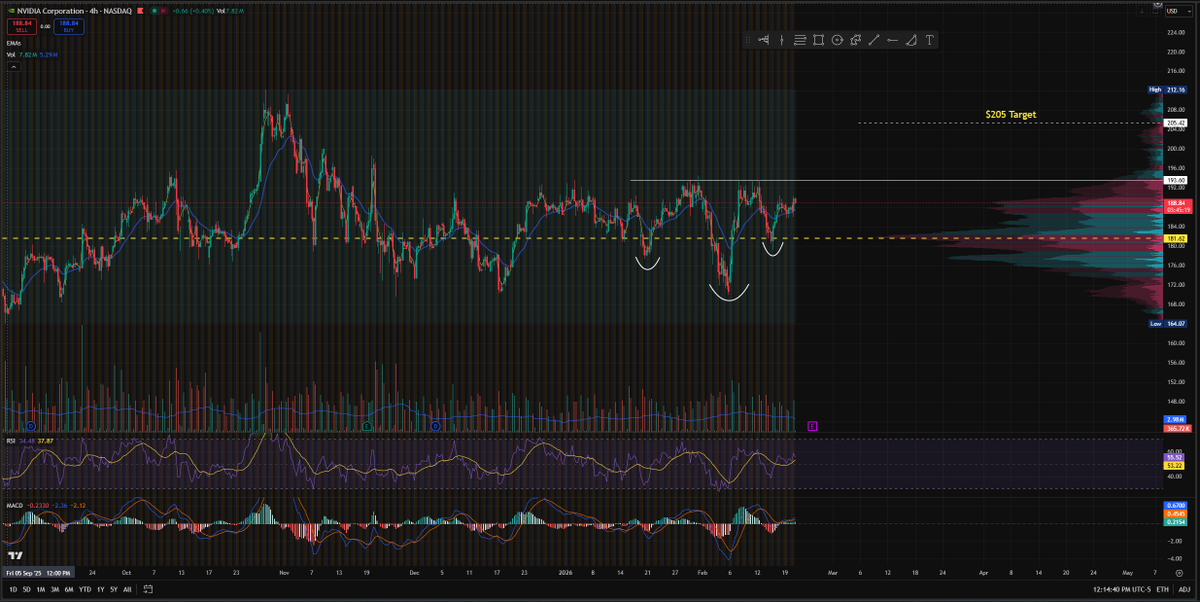The height and width of the screenshot is (602, 1200).
Task: Set range to 5D
Action: 26,590
